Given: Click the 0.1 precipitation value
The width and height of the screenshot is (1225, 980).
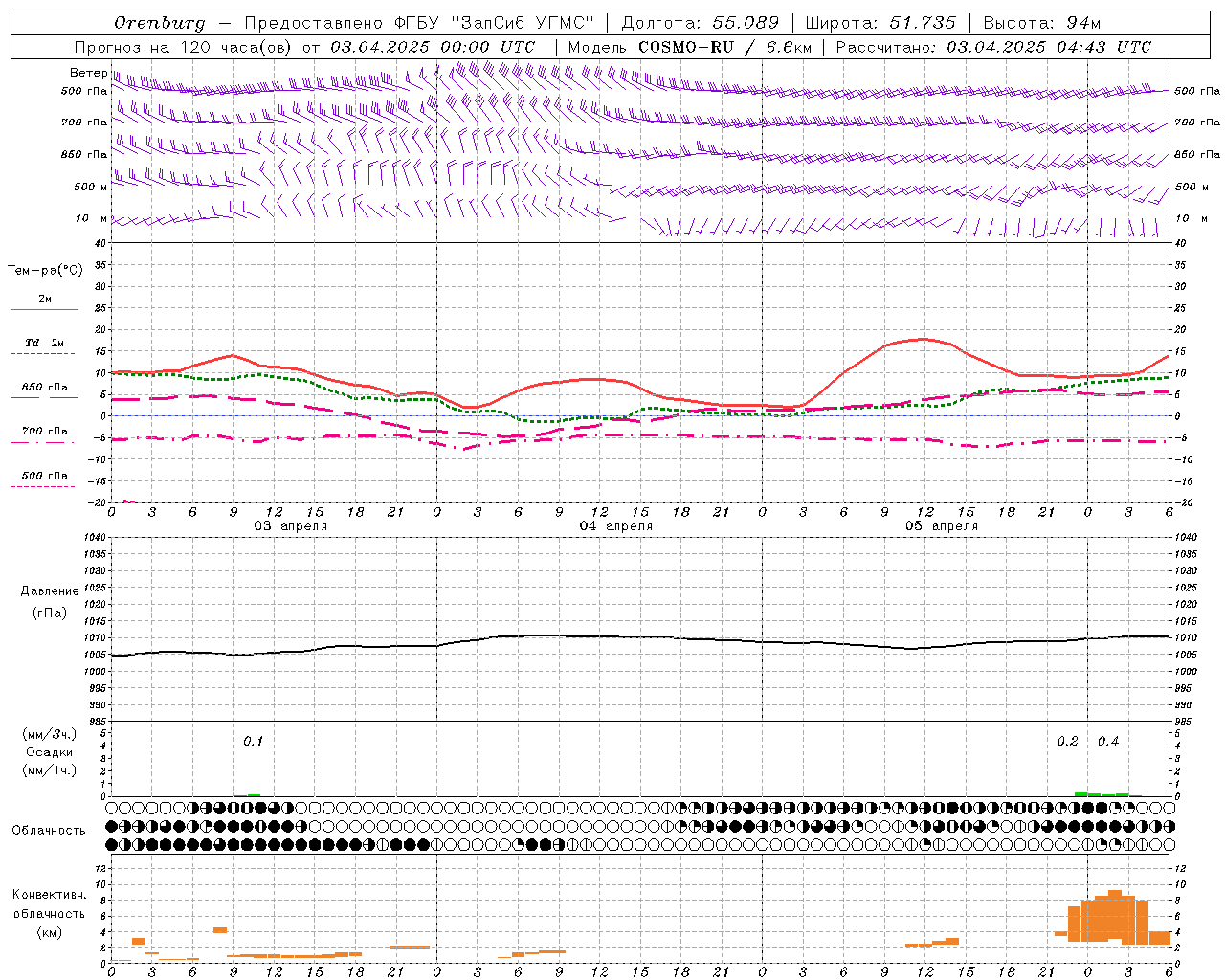Looking at the screenshot, I should click(253, 742).
